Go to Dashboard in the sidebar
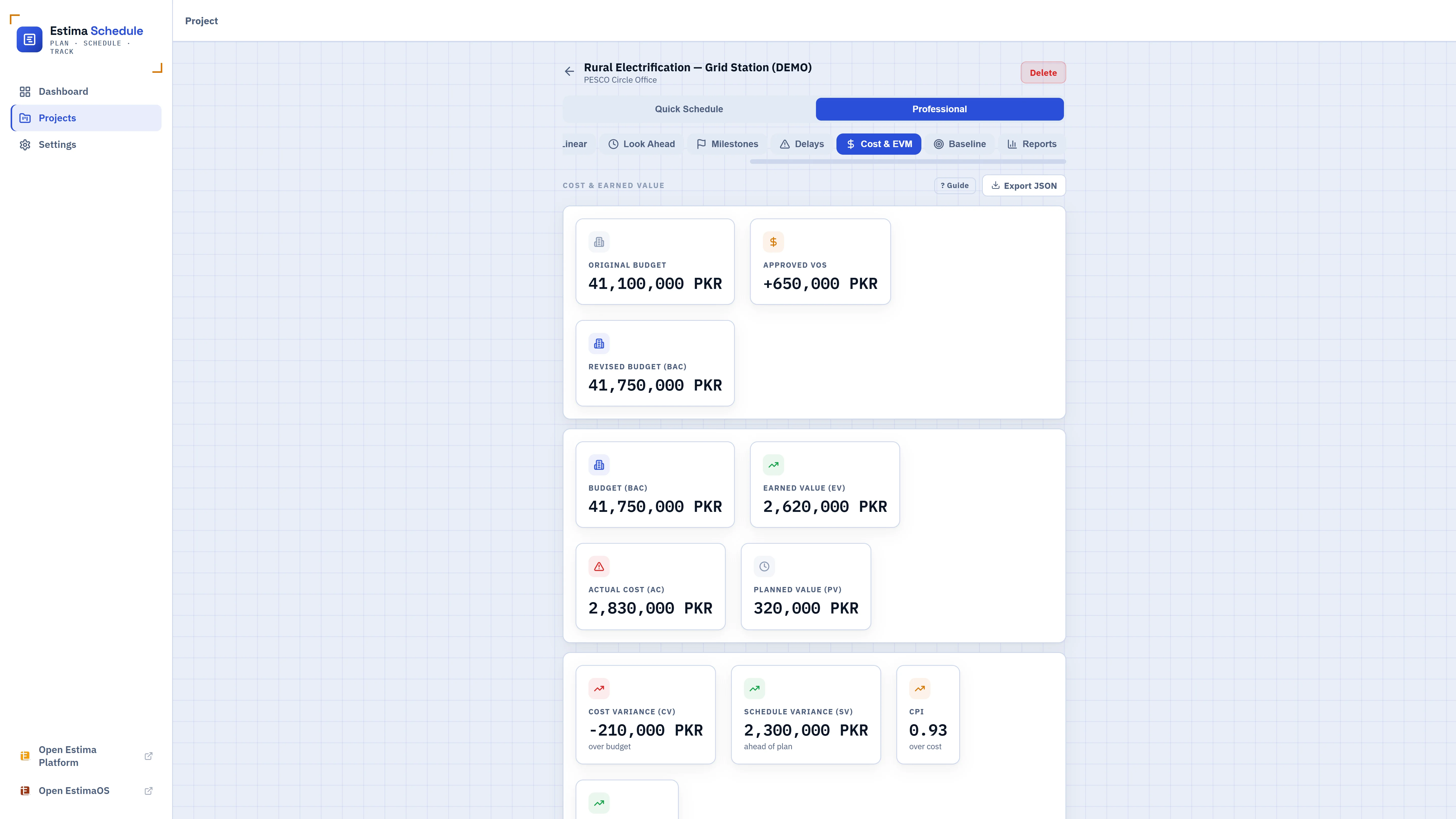 tap(86, 92)
